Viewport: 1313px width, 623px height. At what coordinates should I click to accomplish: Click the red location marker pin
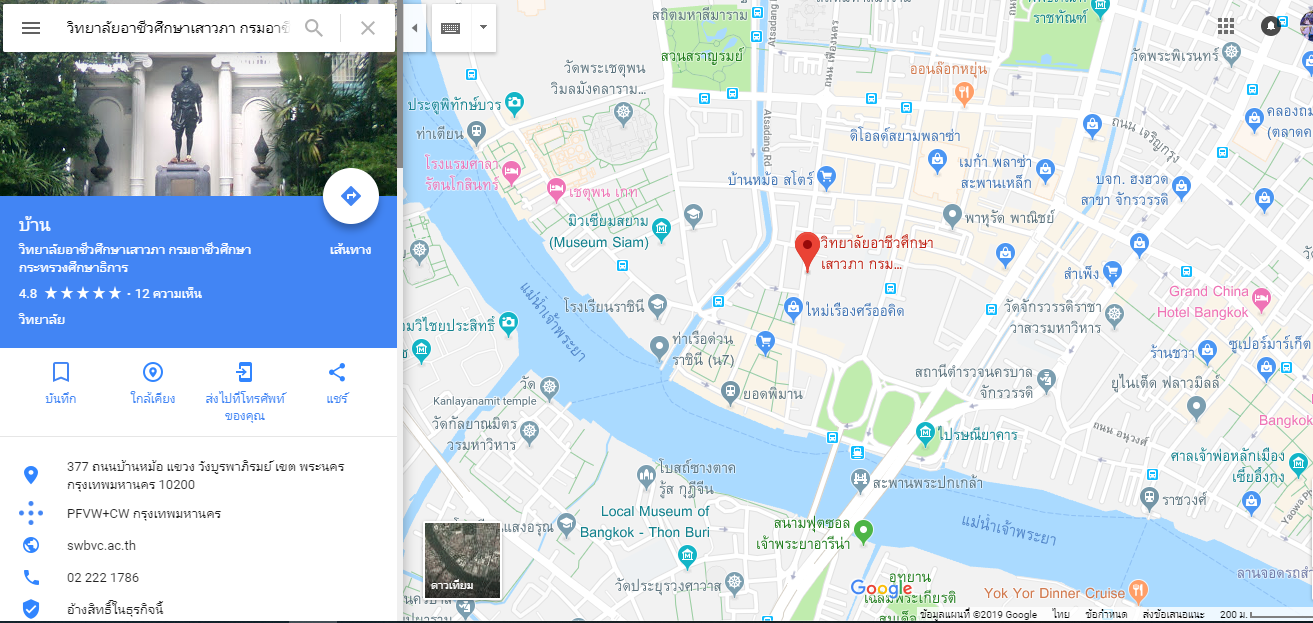coord(807,251)
